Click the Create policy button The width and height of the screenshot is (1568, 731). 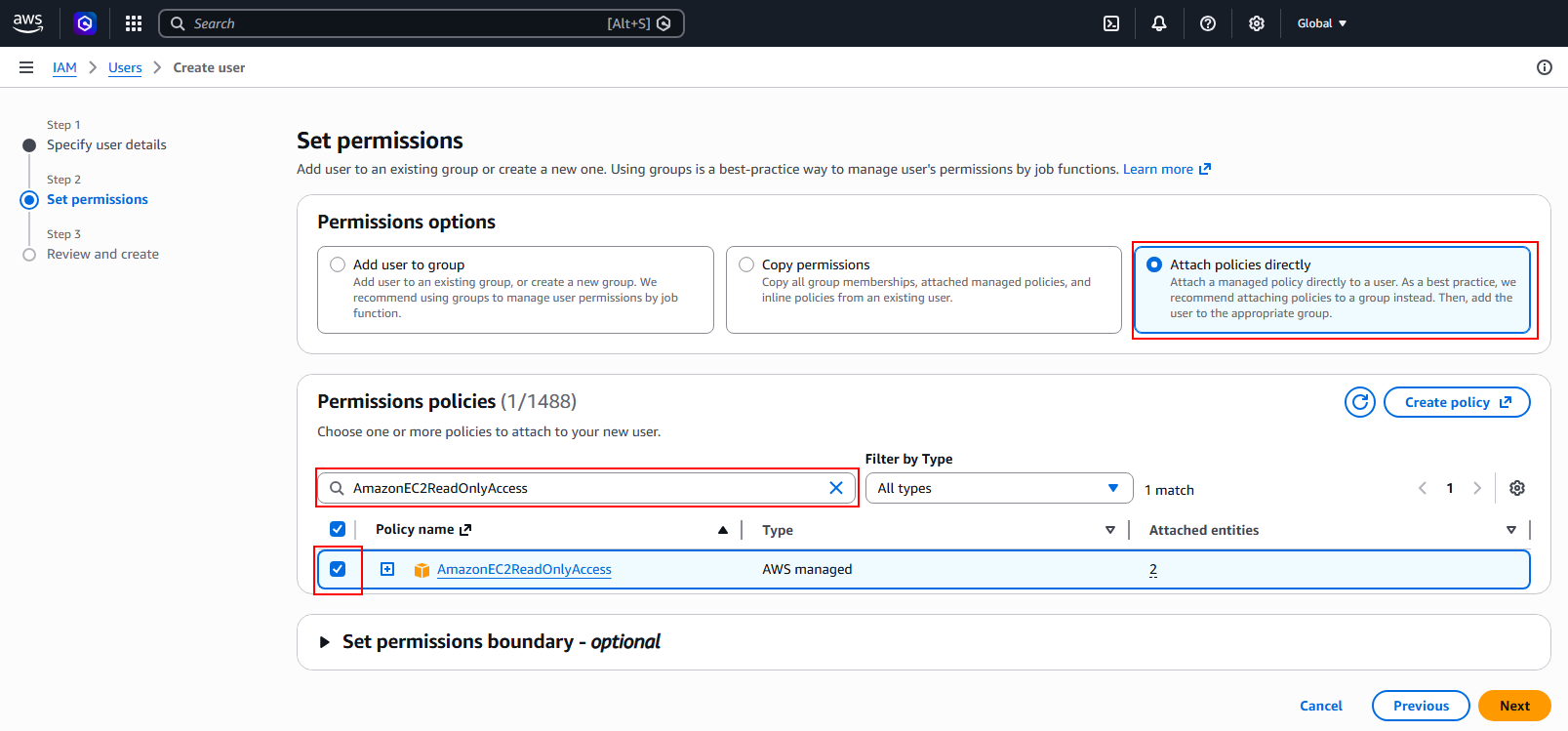tap(1457, 402)
